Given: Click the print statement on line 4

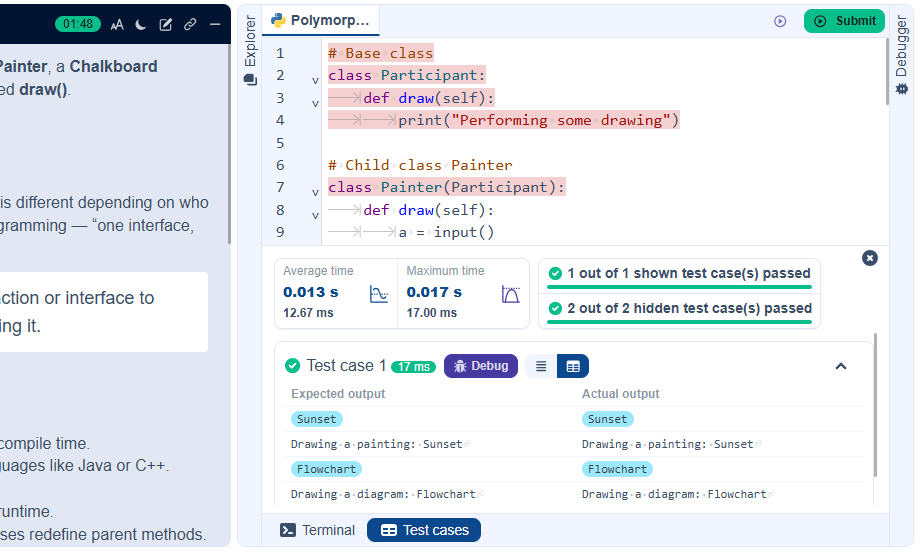Looking at the screenshot, I should click(539, 121).
